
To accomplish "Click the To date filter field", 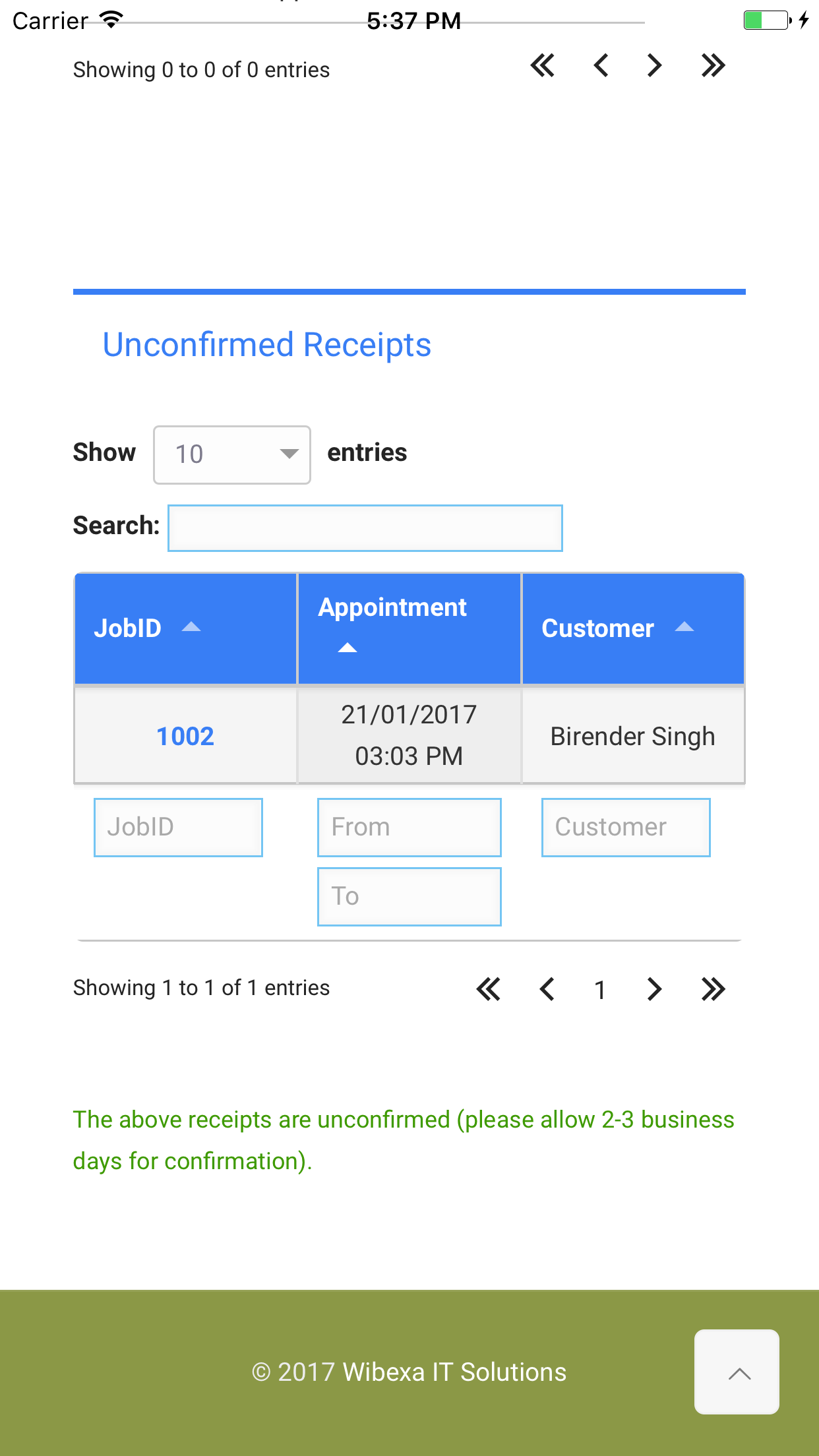I will 409,897.
